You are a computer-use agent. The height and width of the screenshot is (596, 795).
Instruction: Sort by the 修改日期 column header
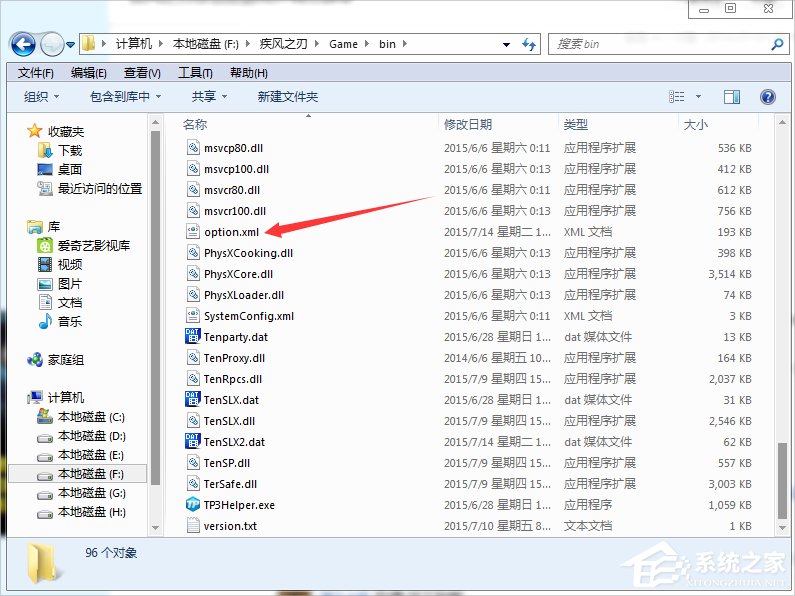468,125
